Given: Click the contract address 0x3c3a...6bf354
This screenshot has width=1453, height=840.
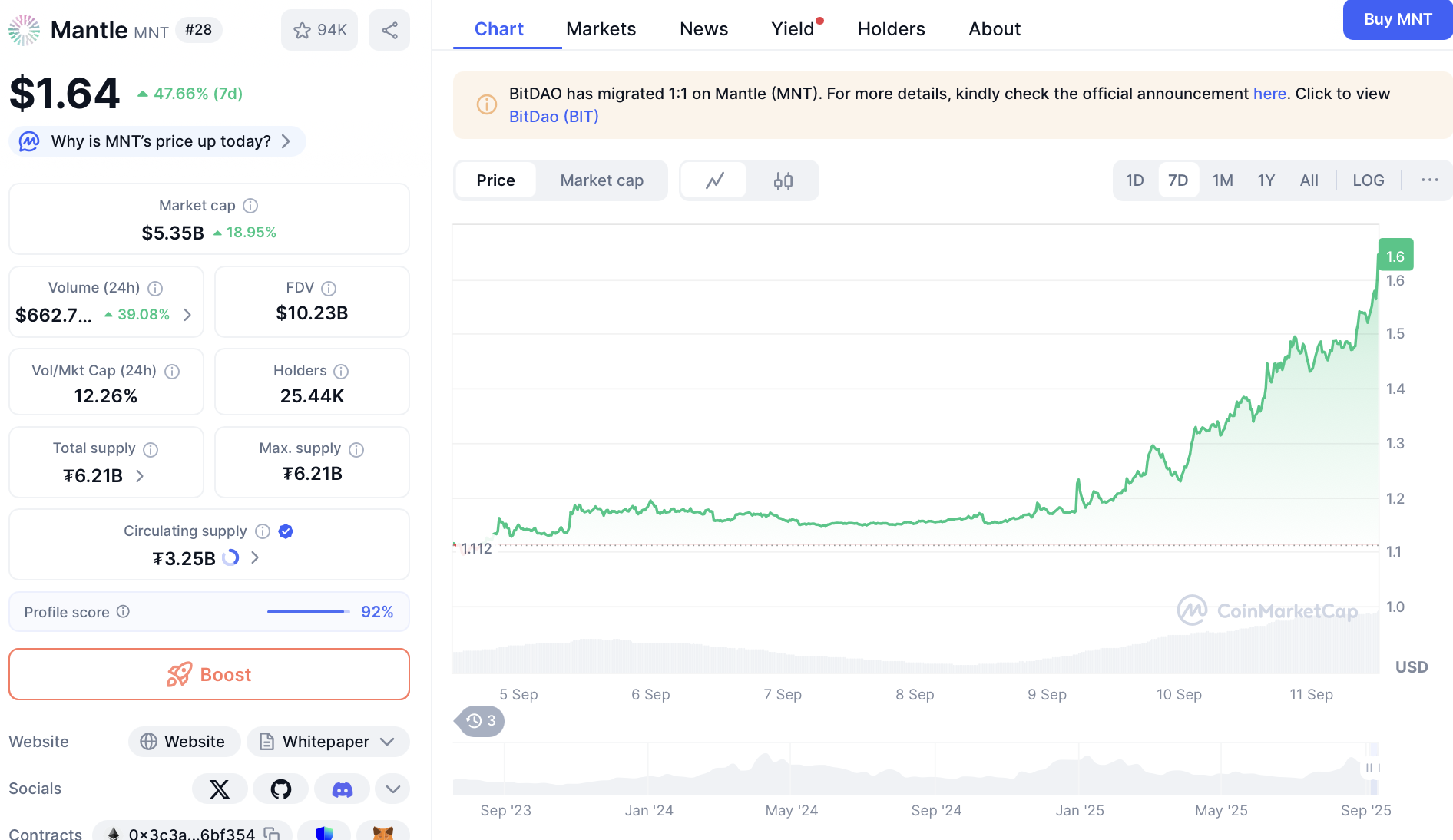Looking at the screenshot, I should 191,833.
